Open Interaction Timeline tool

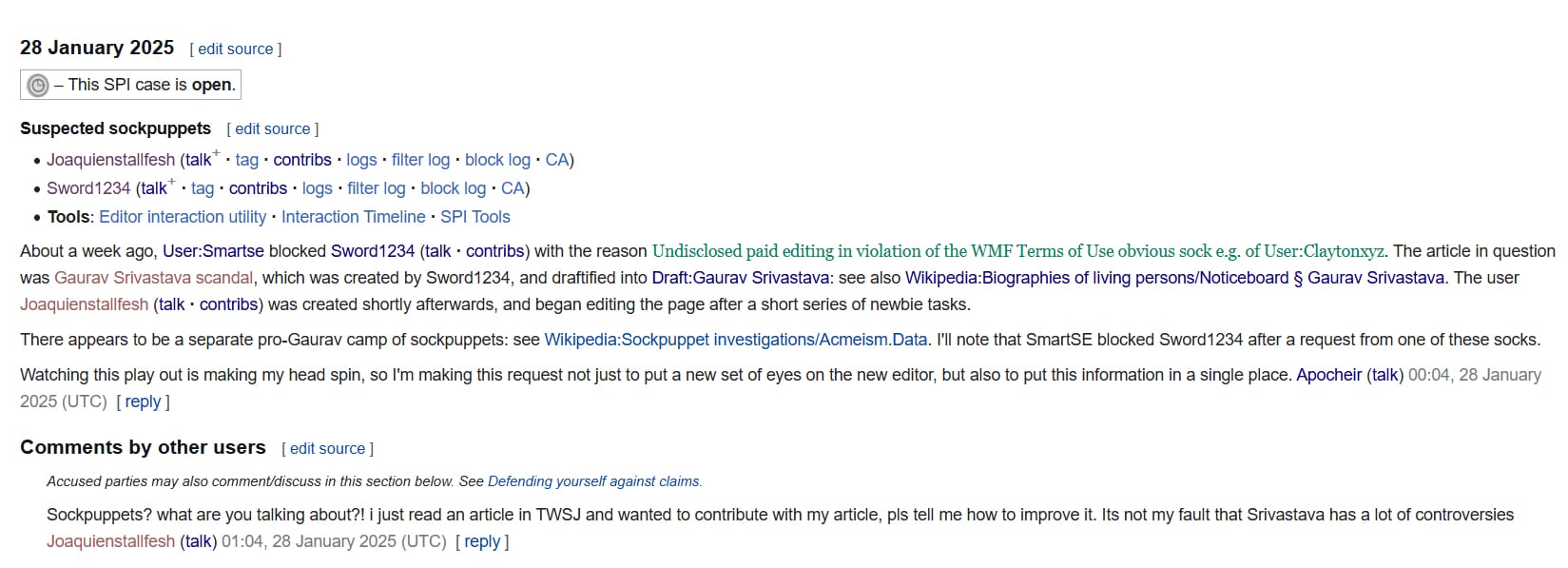[353, 217]
